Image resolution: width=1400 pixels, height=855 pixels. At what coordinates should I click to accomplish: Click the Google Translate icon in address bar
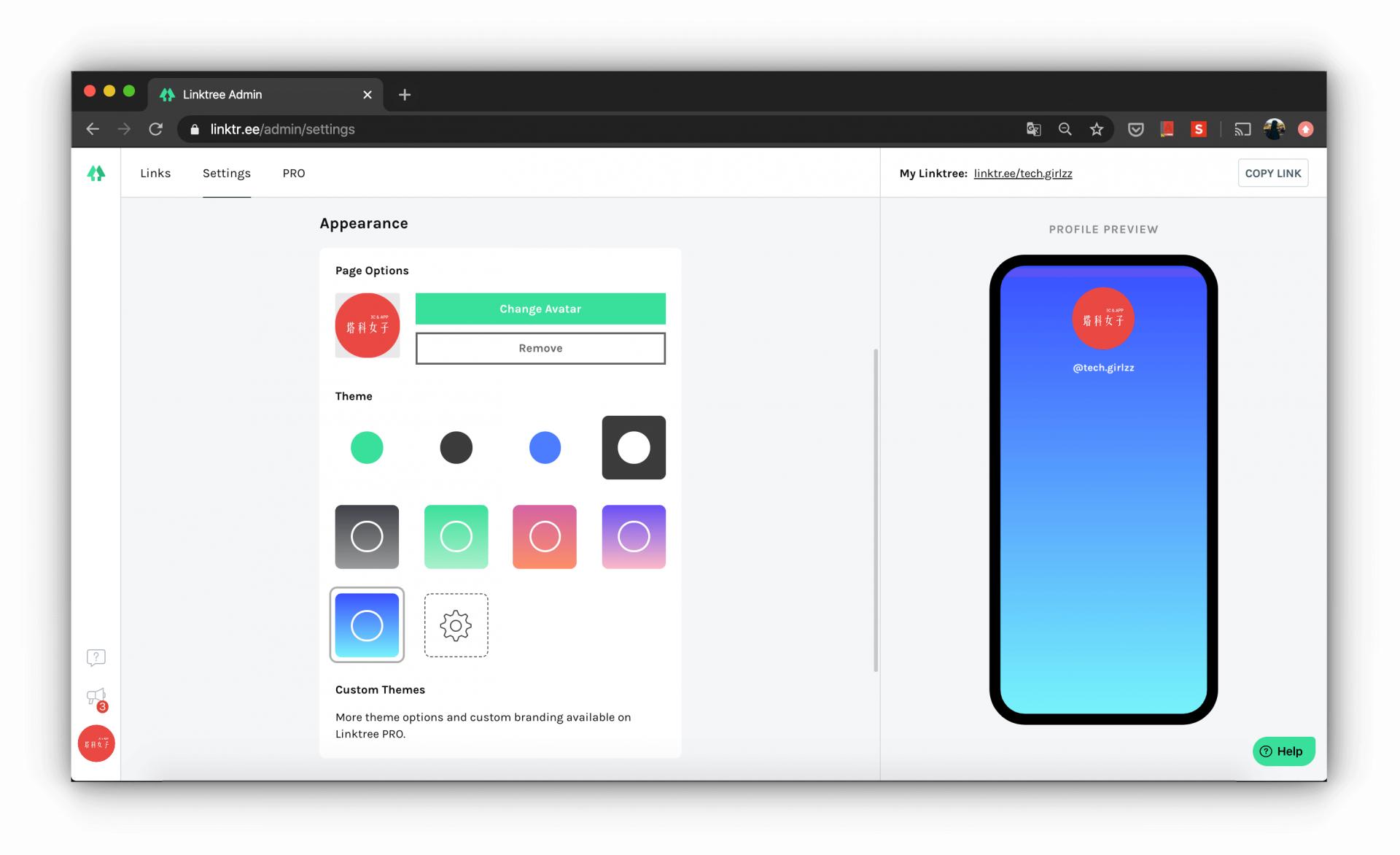[x=1033, y=129]
